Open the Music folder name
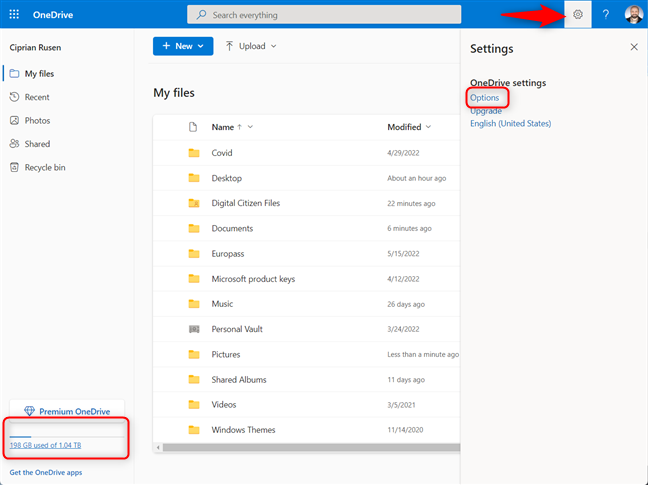The width and height of the screenshot is (648, 485). tap(222, 304)
